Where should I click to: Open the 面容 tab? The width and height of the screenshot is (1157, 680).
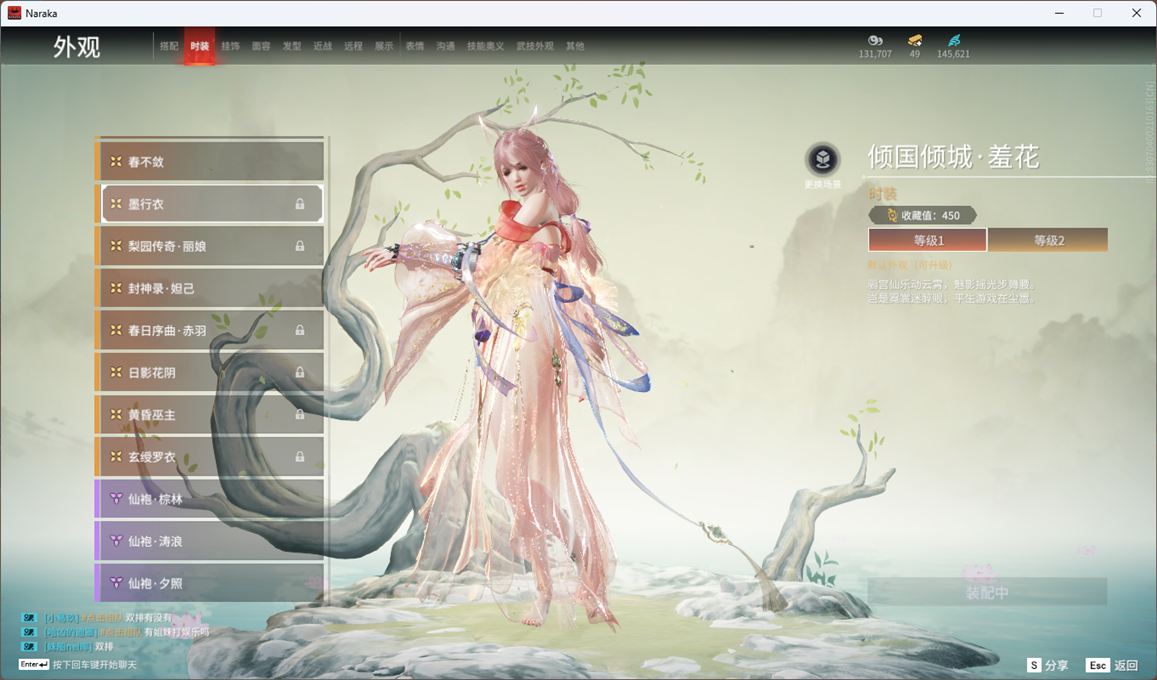(x=261, y=46)
